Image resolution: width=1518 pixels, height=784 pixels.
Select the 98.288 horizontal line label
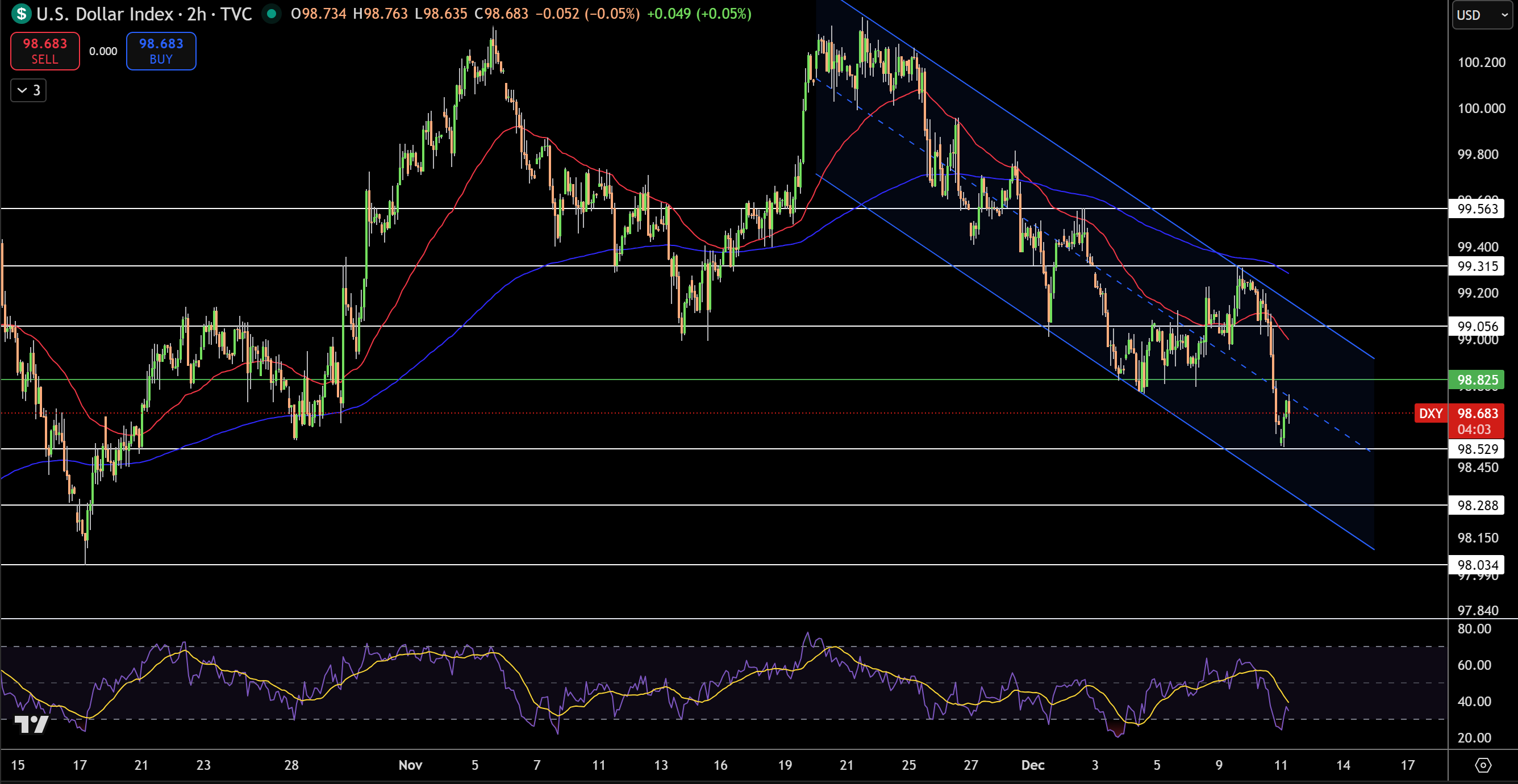pos(1477,505)
